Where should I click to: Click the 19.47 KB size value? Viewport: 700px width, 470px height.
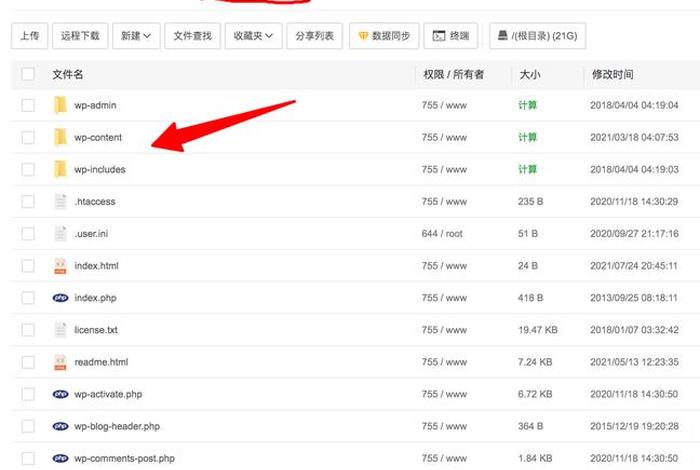tap(538, 330)
